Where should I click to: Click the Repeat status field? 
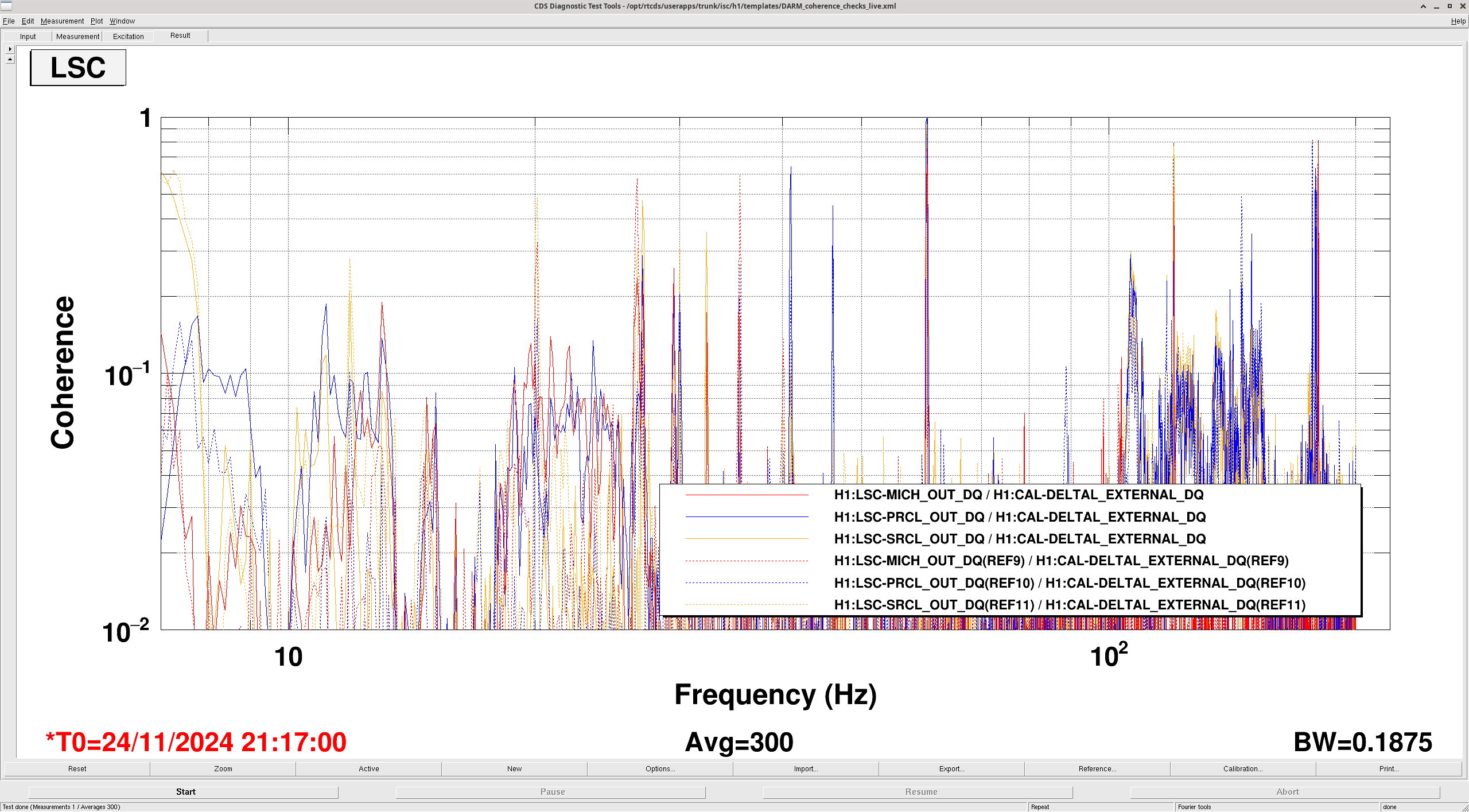tap(1101, 807)
